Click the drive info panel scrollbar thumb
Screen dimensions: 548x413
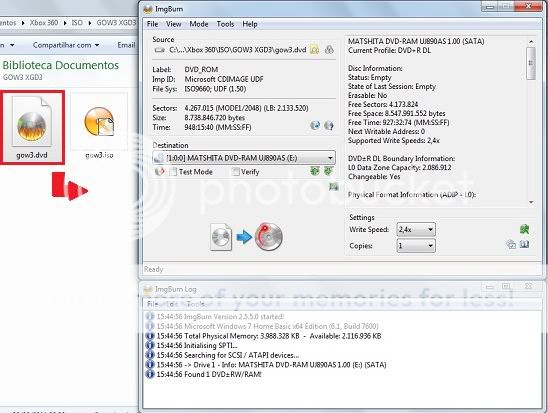531,63
